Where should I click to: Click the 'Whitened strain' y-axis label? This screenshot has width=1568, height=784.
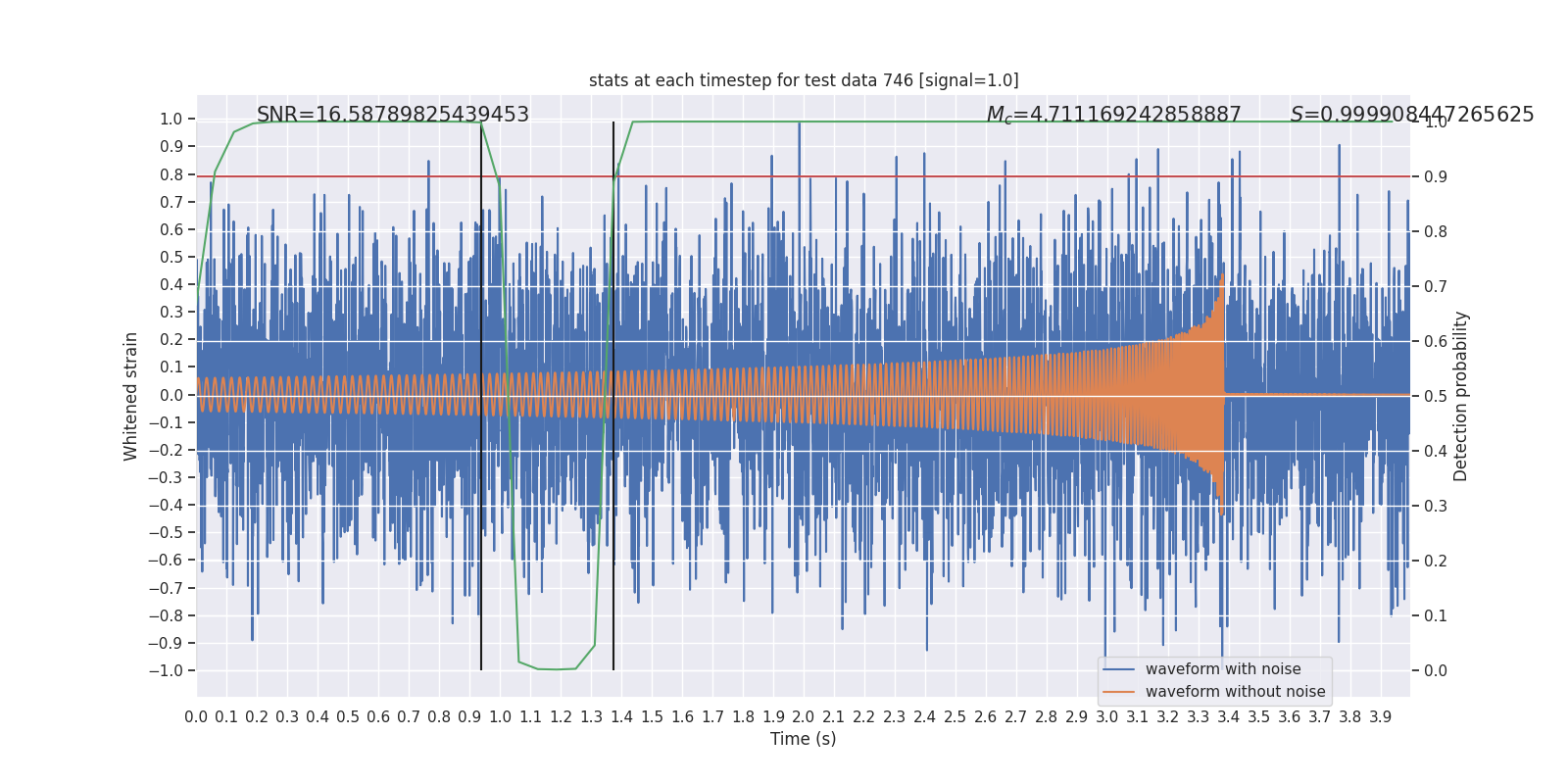[131, 396]
